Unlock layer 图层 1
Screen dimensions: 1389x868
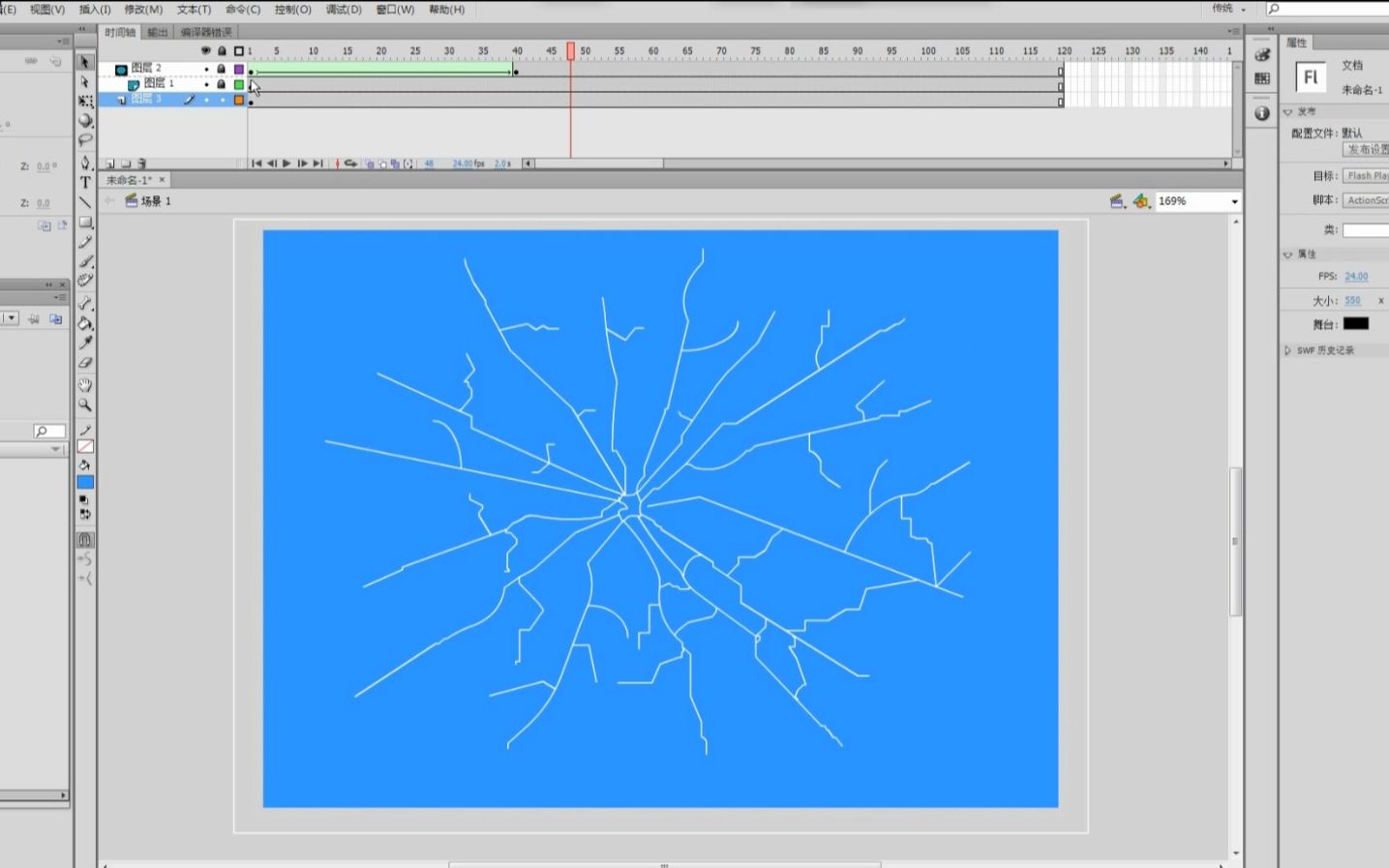click(x=222, y=84)
